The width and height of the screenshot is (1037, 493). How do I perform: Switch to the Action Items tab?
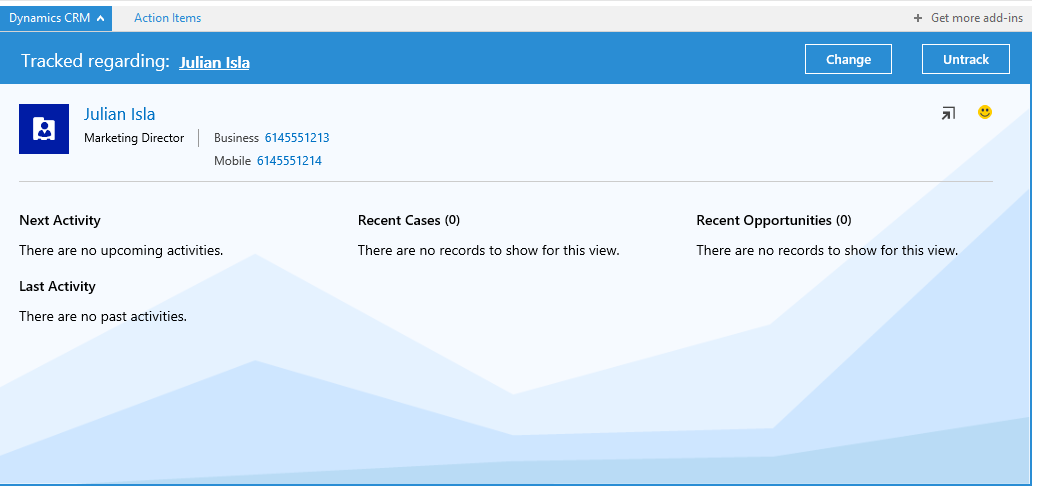167,18
